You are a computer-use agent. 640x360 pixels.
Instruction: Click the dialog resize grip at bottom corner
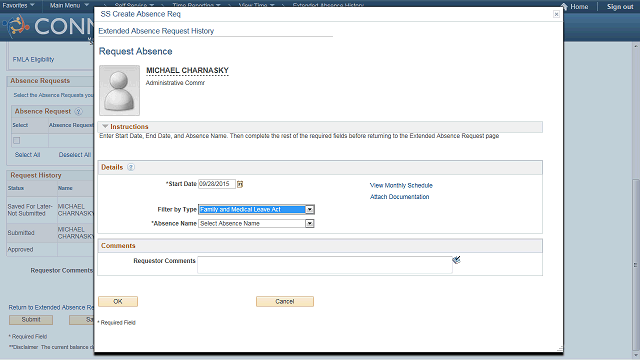click(560, 349)
